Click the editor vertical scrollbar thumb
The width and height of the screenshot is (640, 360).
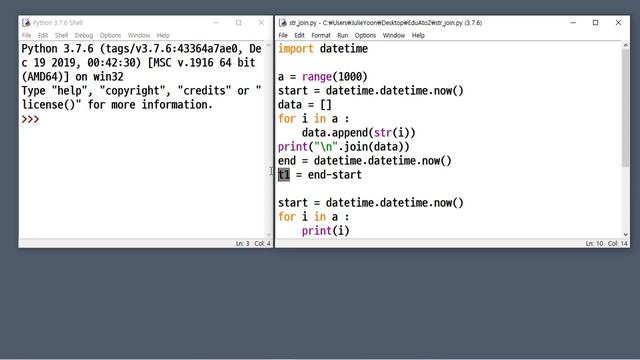pyautogui.click(x=625, y=108)
